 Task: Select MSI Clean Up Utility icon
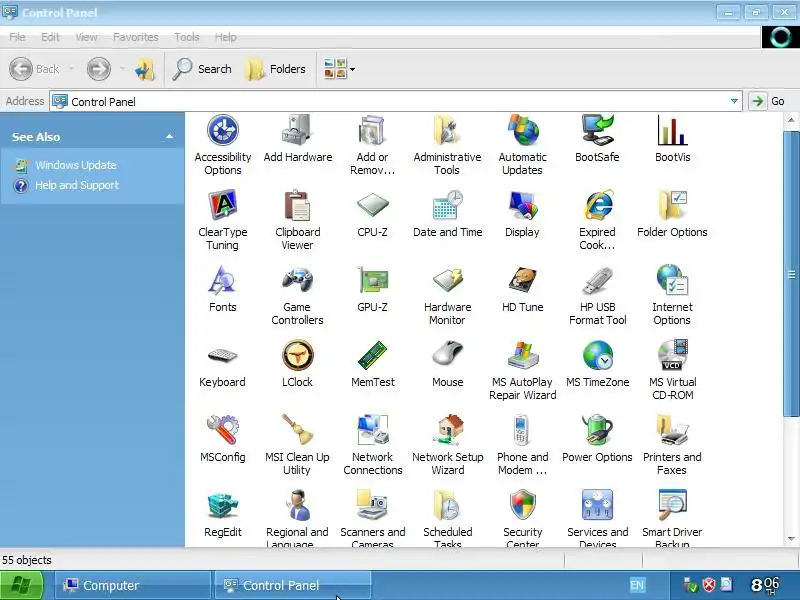point(297,430)
